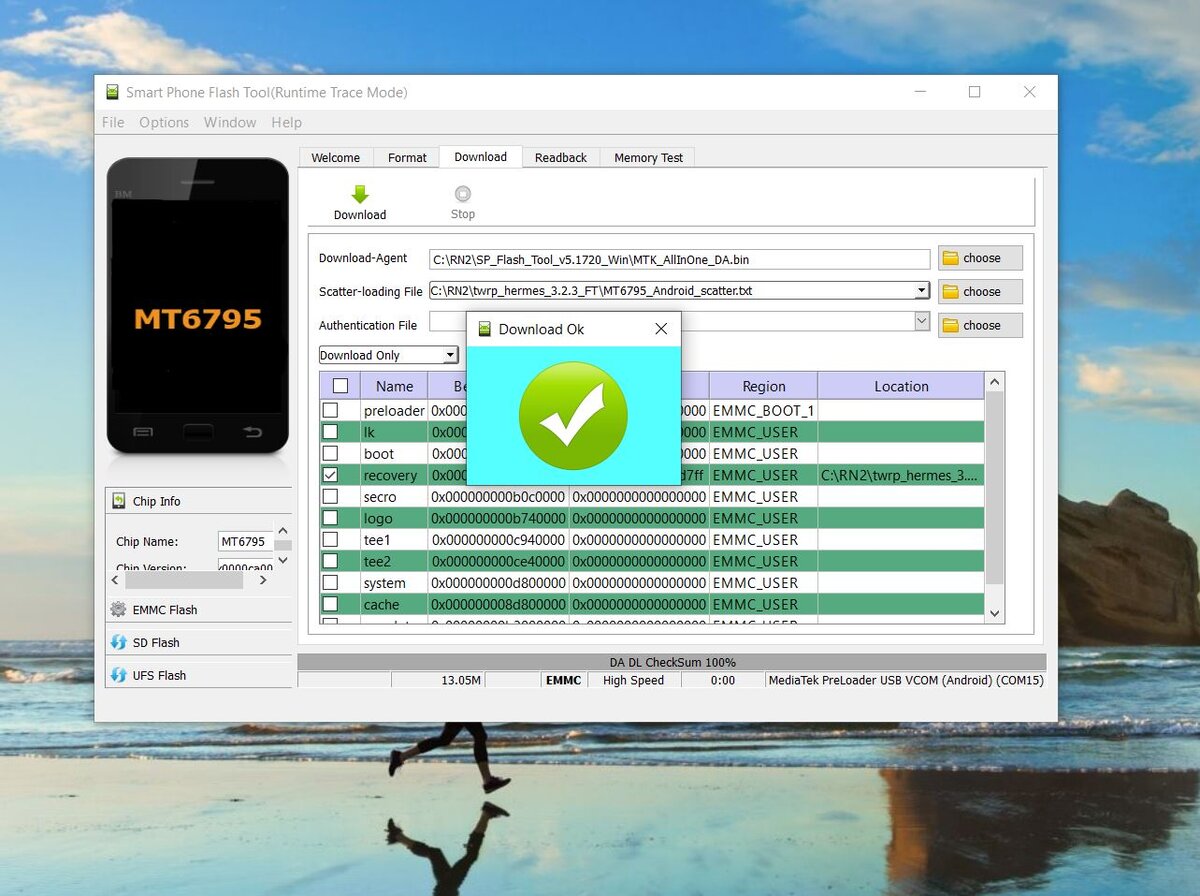
Task: Open the File menu
Action: (x=113, y=122)
